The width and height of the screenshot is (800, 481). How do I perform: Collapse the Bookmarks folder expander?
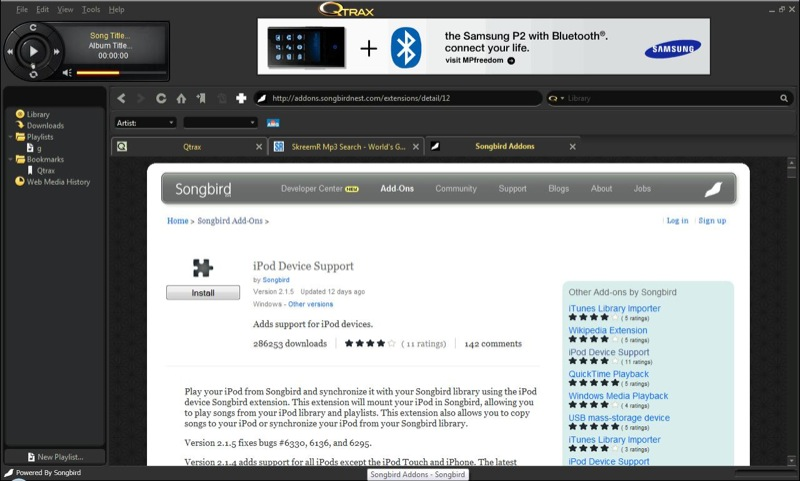point(11,159)
